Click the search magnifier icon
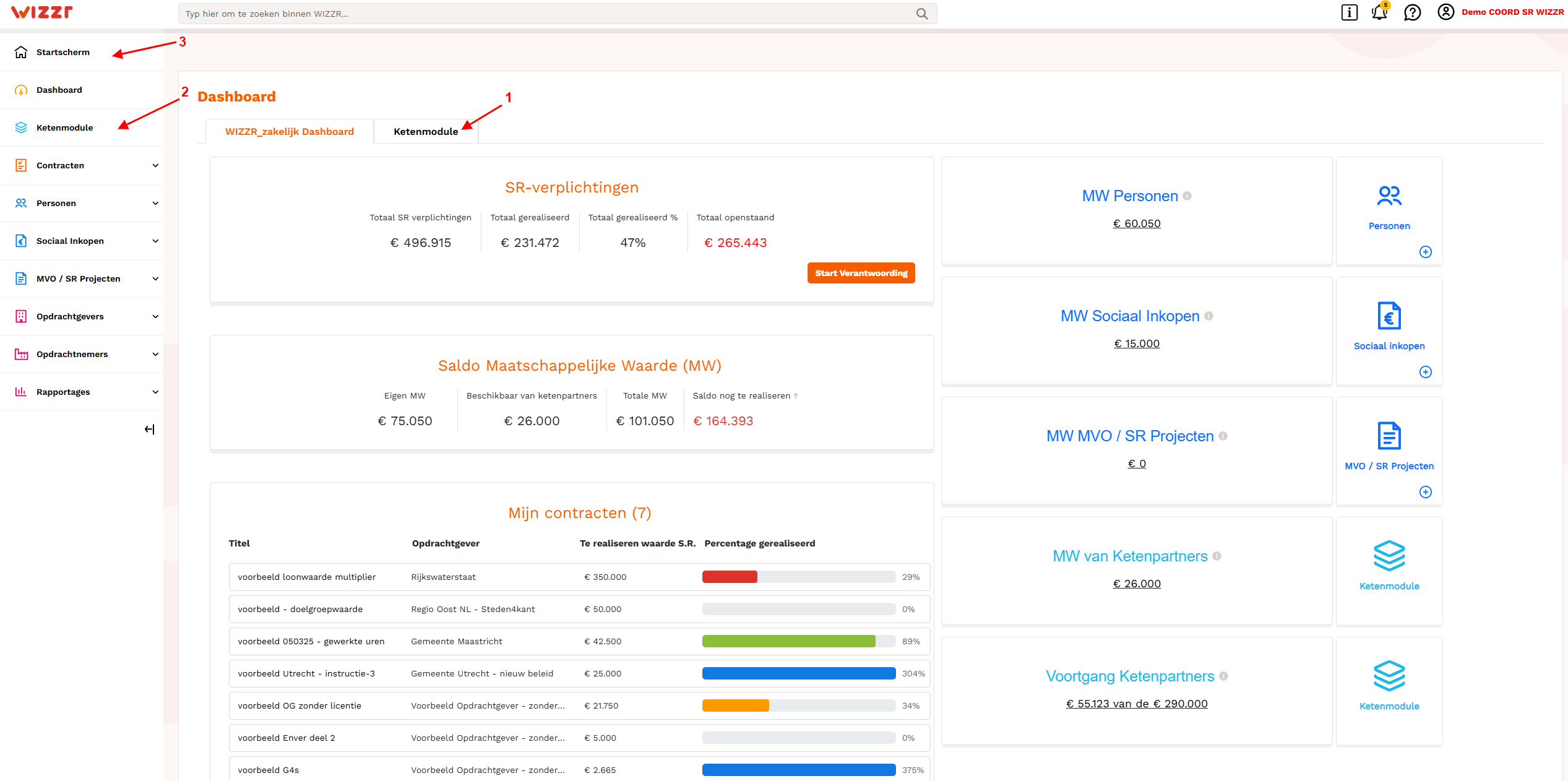 pos(922,14)
